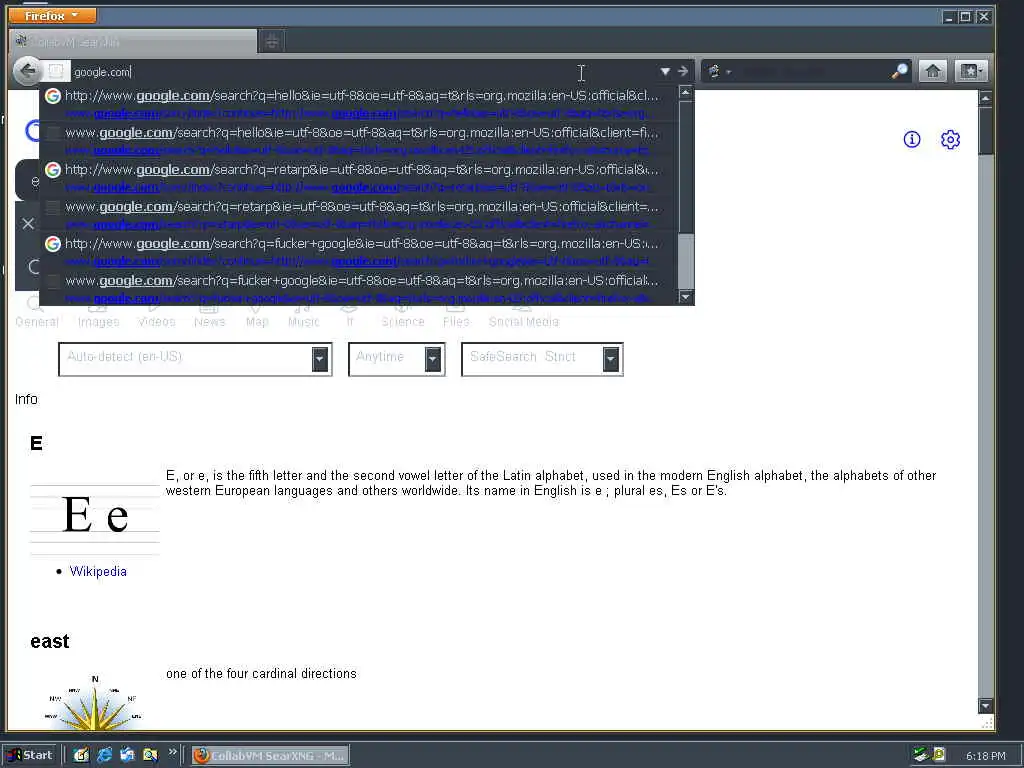Open the Home page button
Image resolution: width=1024 pixels, height=768 pixels.
click(x=933, y=71)
